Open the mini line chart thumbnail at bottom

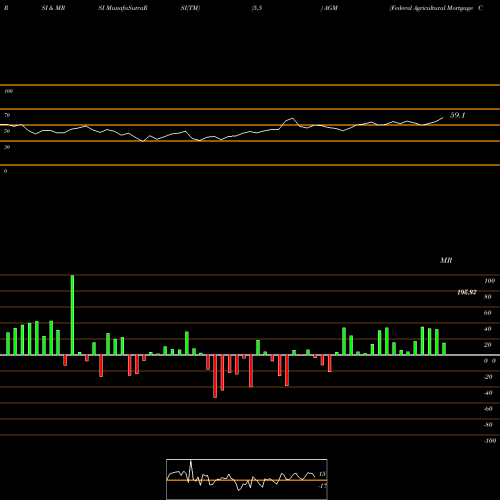point(247,479)
